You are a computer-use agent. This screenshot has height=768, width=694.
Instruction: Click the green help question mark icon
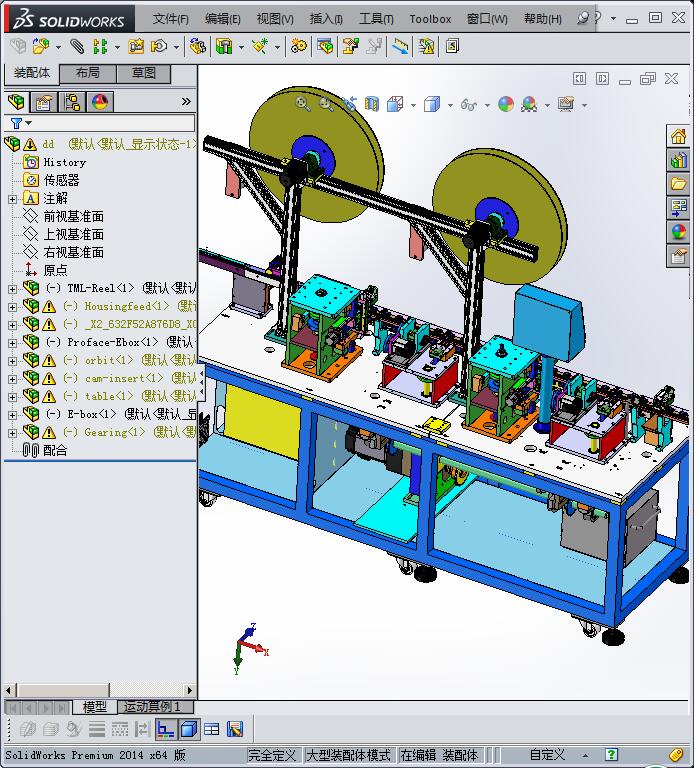tap(611, 755)
